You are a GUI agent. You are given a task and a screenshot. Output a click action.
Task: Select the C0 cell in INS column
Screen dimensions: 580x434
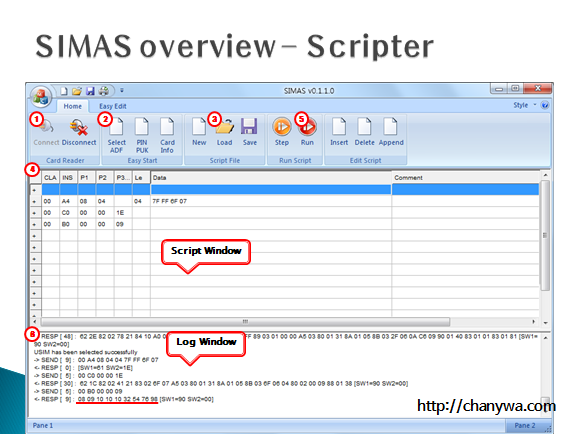coord(68,213)
